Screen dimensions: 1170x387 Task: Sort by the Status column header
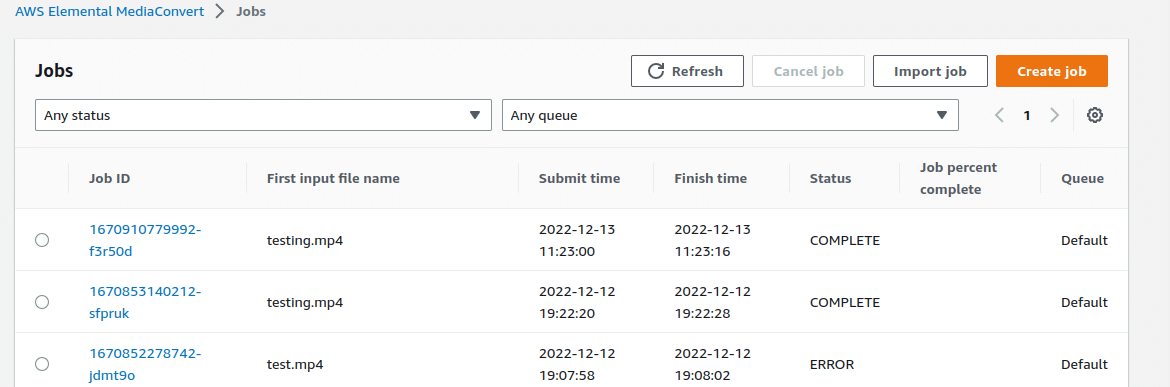(830, 179)
